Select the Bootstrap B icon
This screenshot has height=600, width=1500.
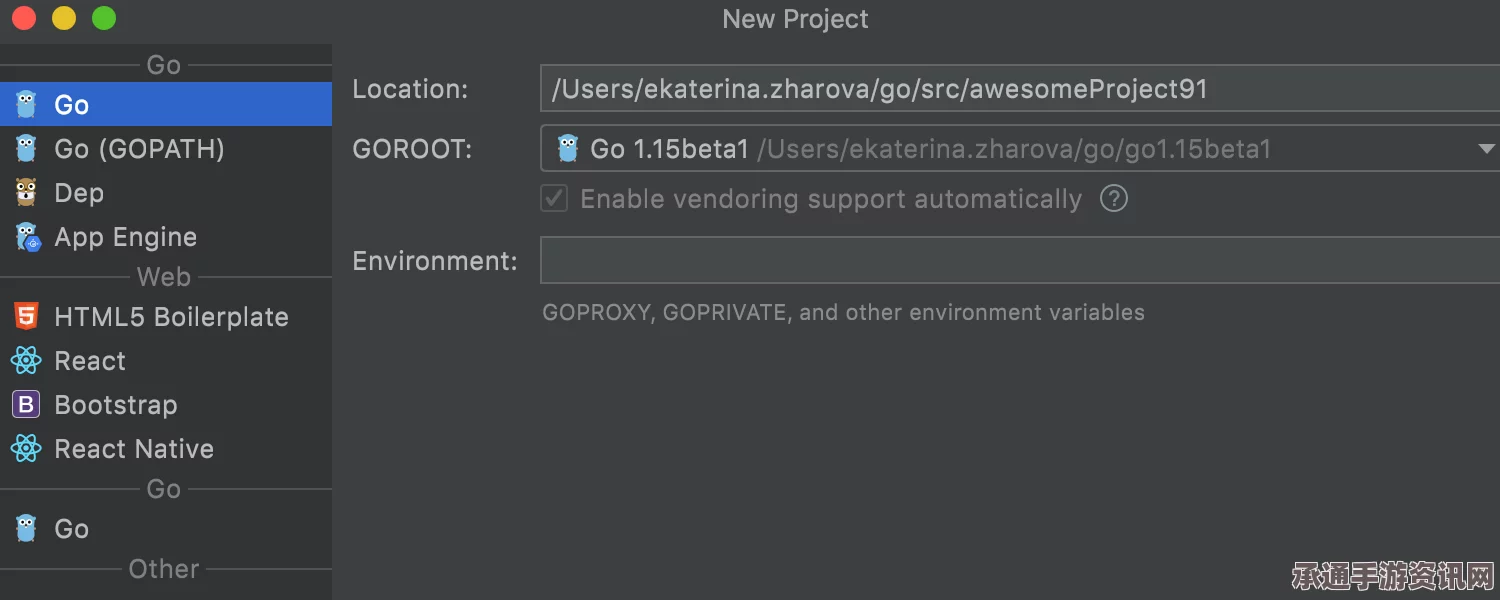26,405
